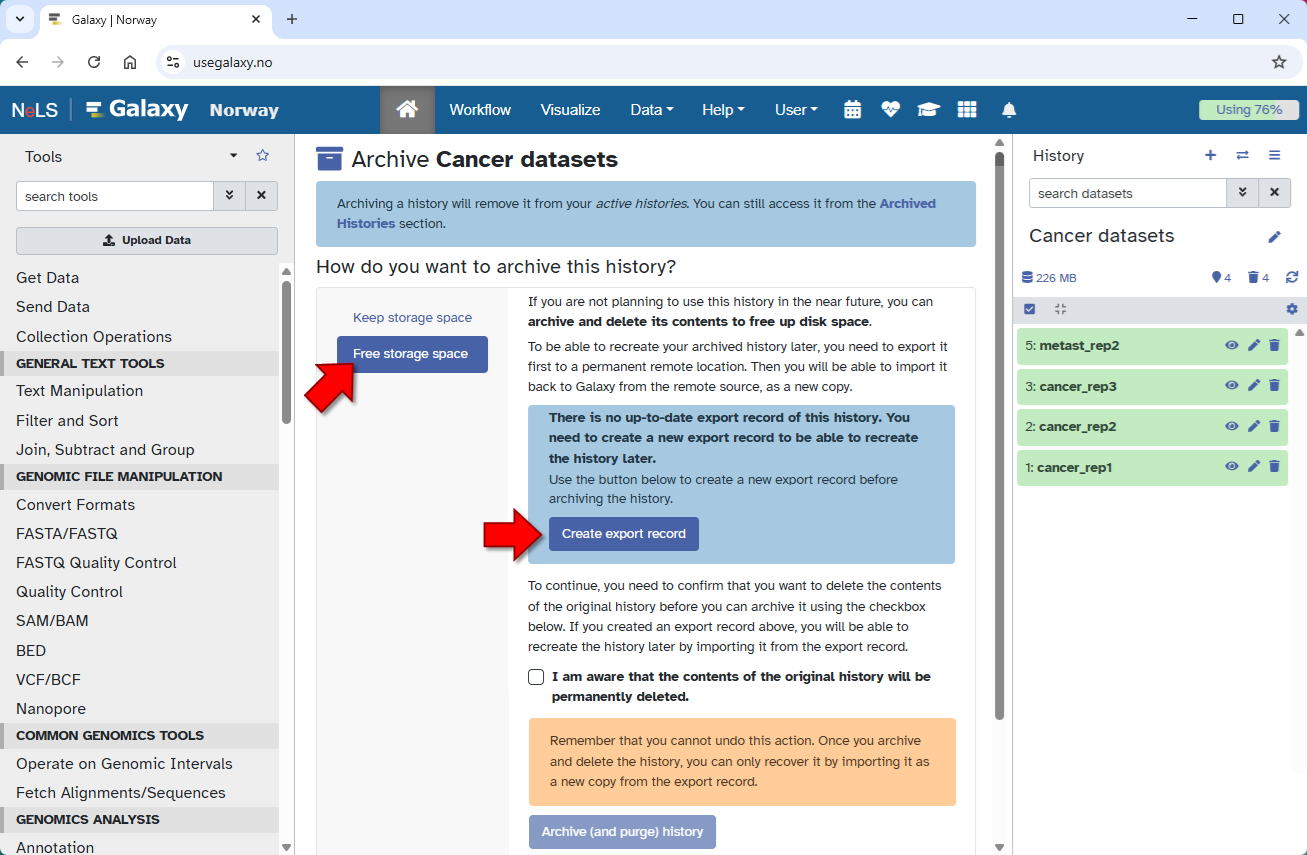Toggle the select-all datasets checkbox in history
Image resolution: width=1307 pixels, height=855 pixels.
(1030, 309)
